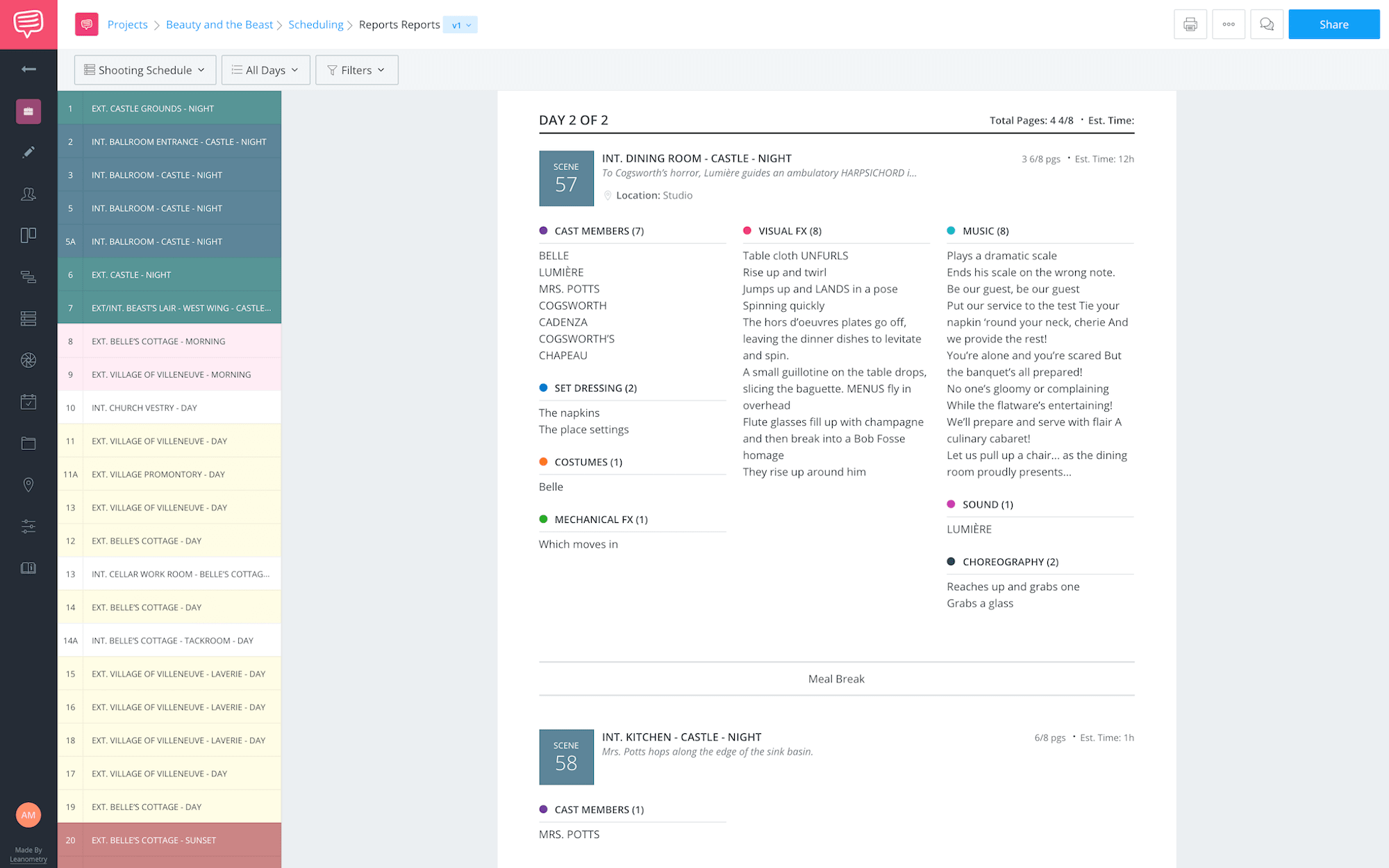Viewport: 1389px width, 868px height.
Task: Select scene 8 EXT. BELLE'S COTTAGE - MORNING
Action: point(169,341)
